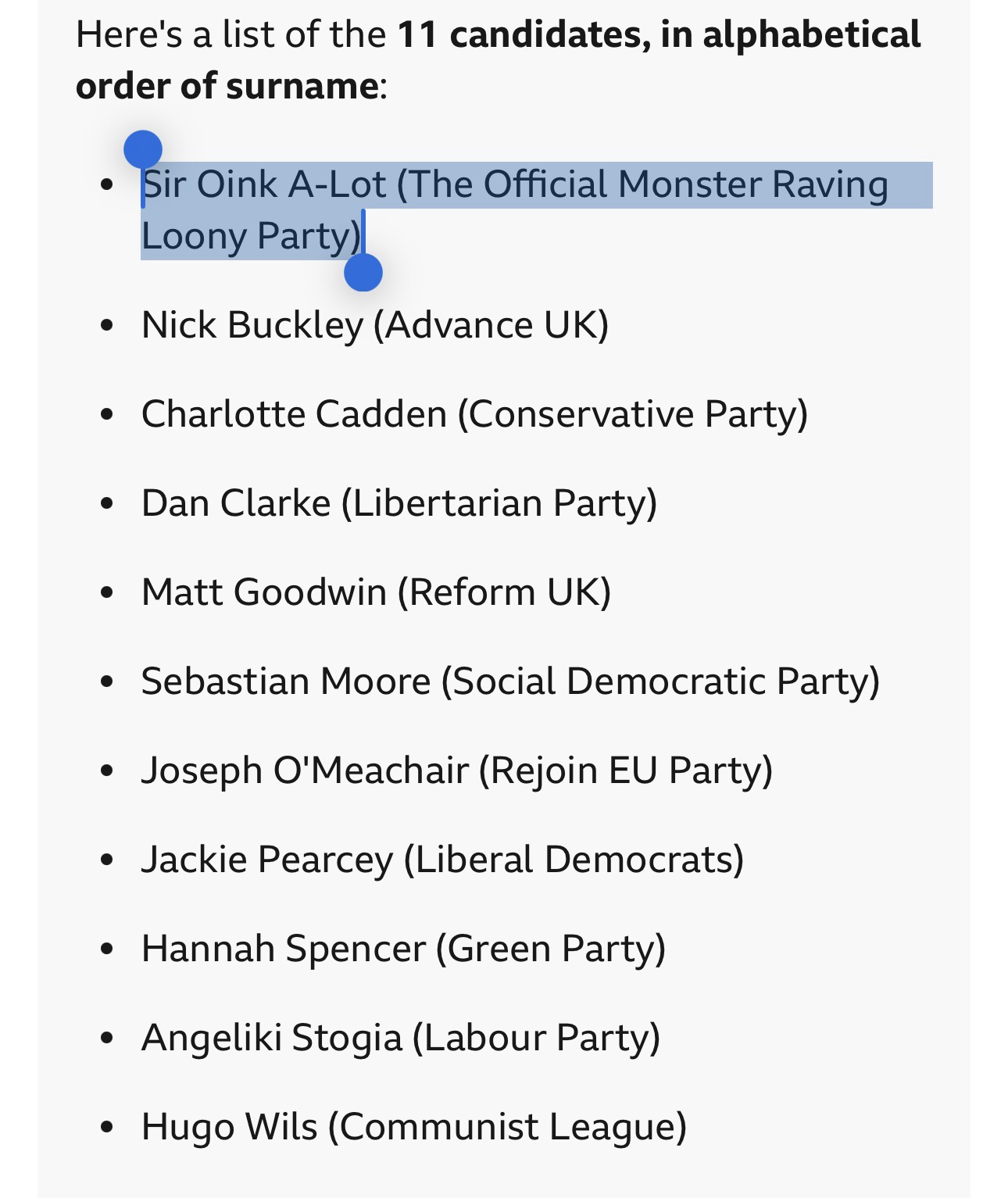The height and width of the screenshot is (1198, 1008).
Task: Tap the 'Nick Buckley' candidate name
Action: (x=252, y=325)
